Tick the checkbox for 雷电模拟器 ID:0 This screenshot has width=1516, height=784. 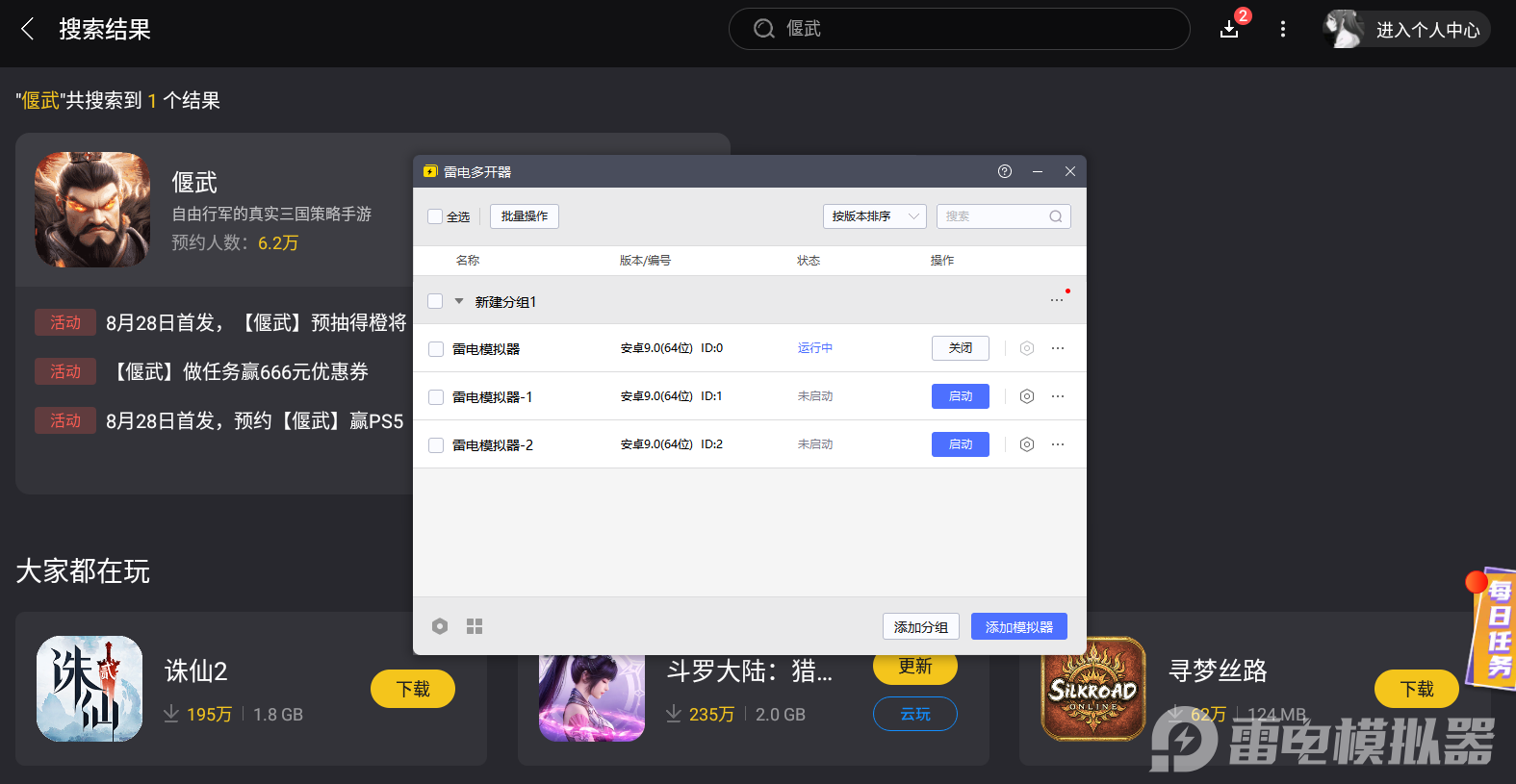(436, 349)
